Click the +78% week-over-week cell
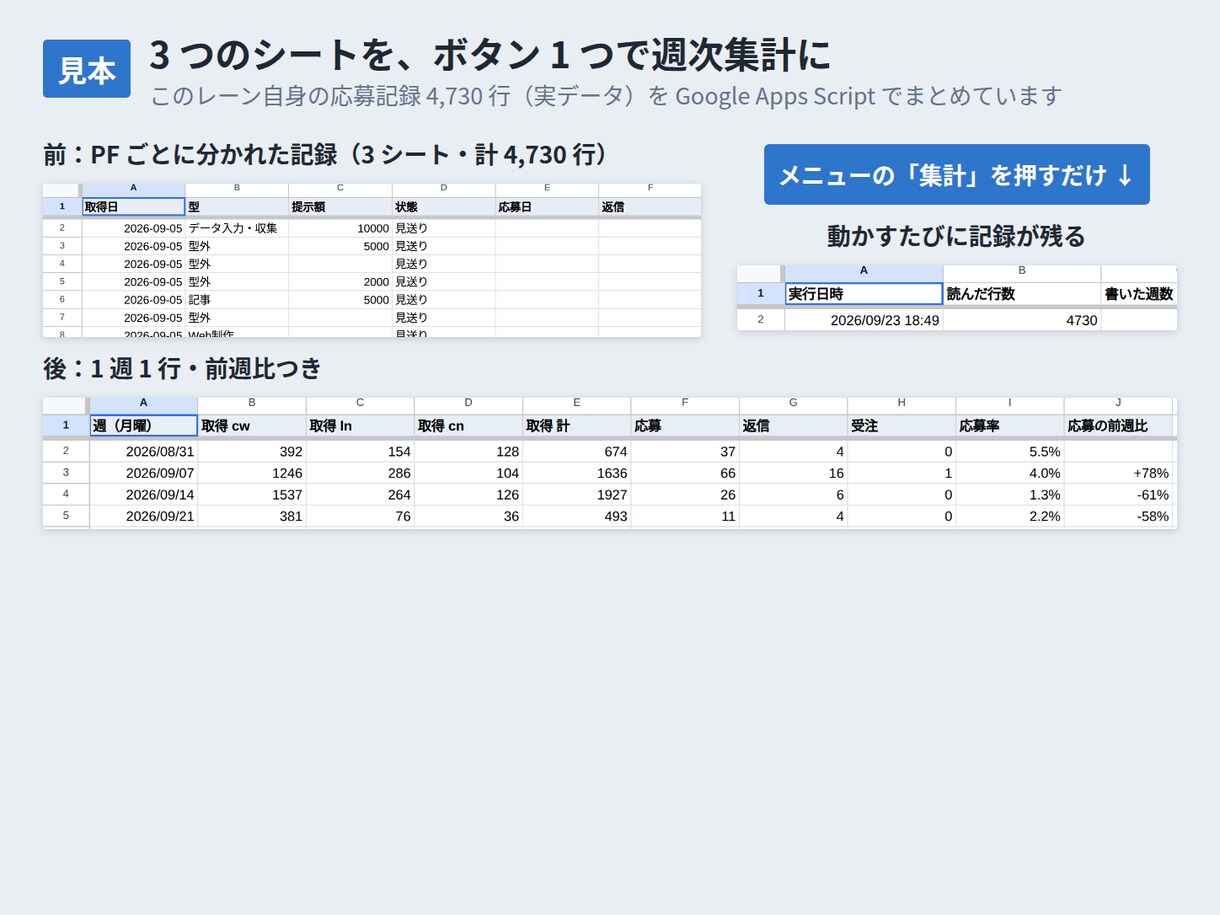1220x915 pixels. 1118,473
